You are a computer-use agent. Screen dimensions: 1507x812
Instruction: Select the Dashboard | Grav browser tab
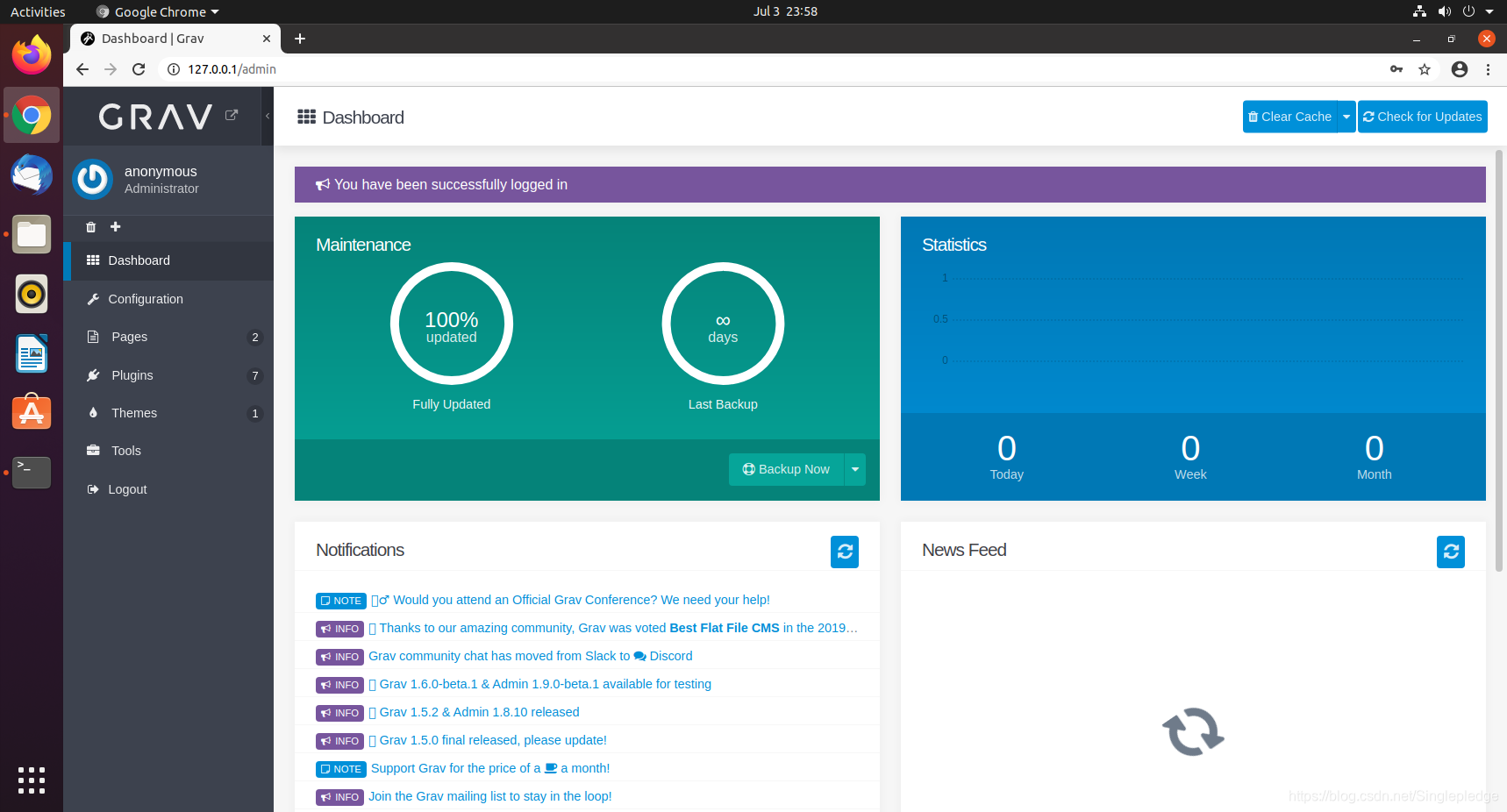175,39
